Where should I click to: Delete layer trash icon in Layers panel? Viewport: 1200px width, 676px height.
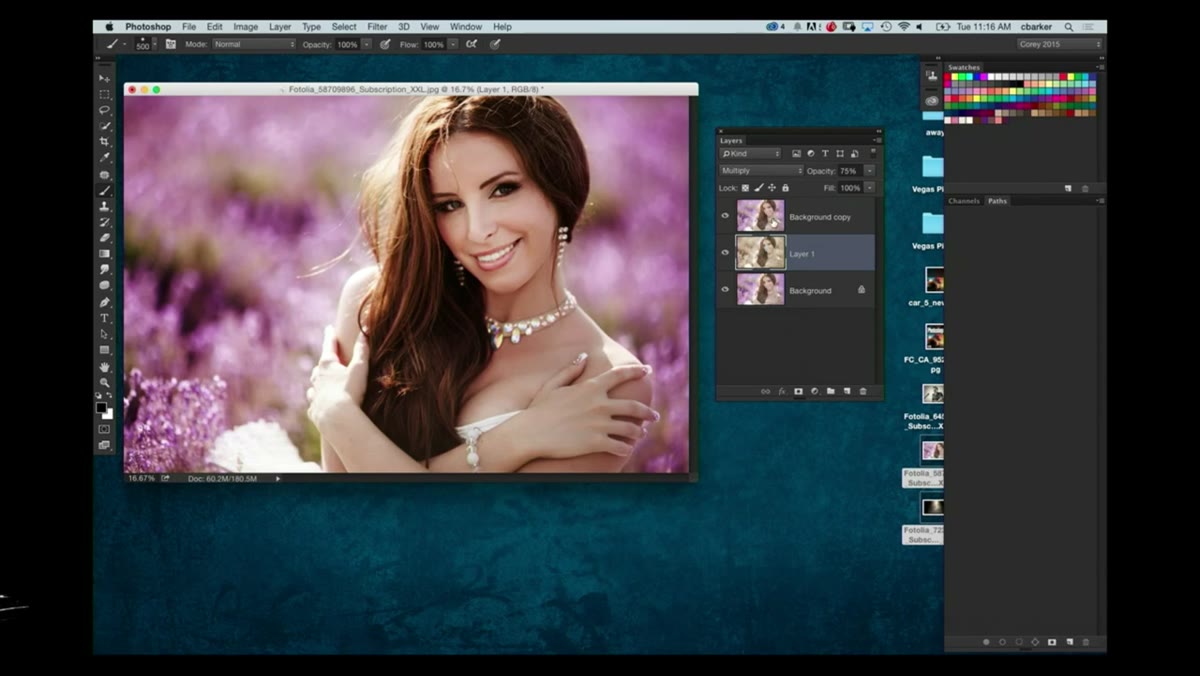click(863, 391)
